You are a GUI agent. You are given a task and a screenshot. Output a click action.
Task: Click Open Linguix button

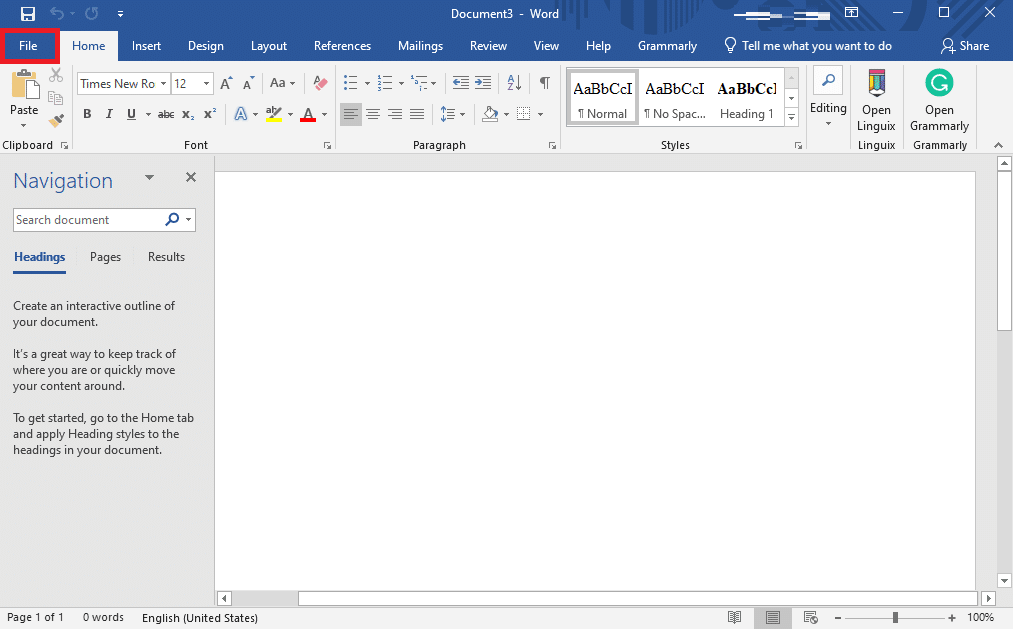click(x=876, y=100)
